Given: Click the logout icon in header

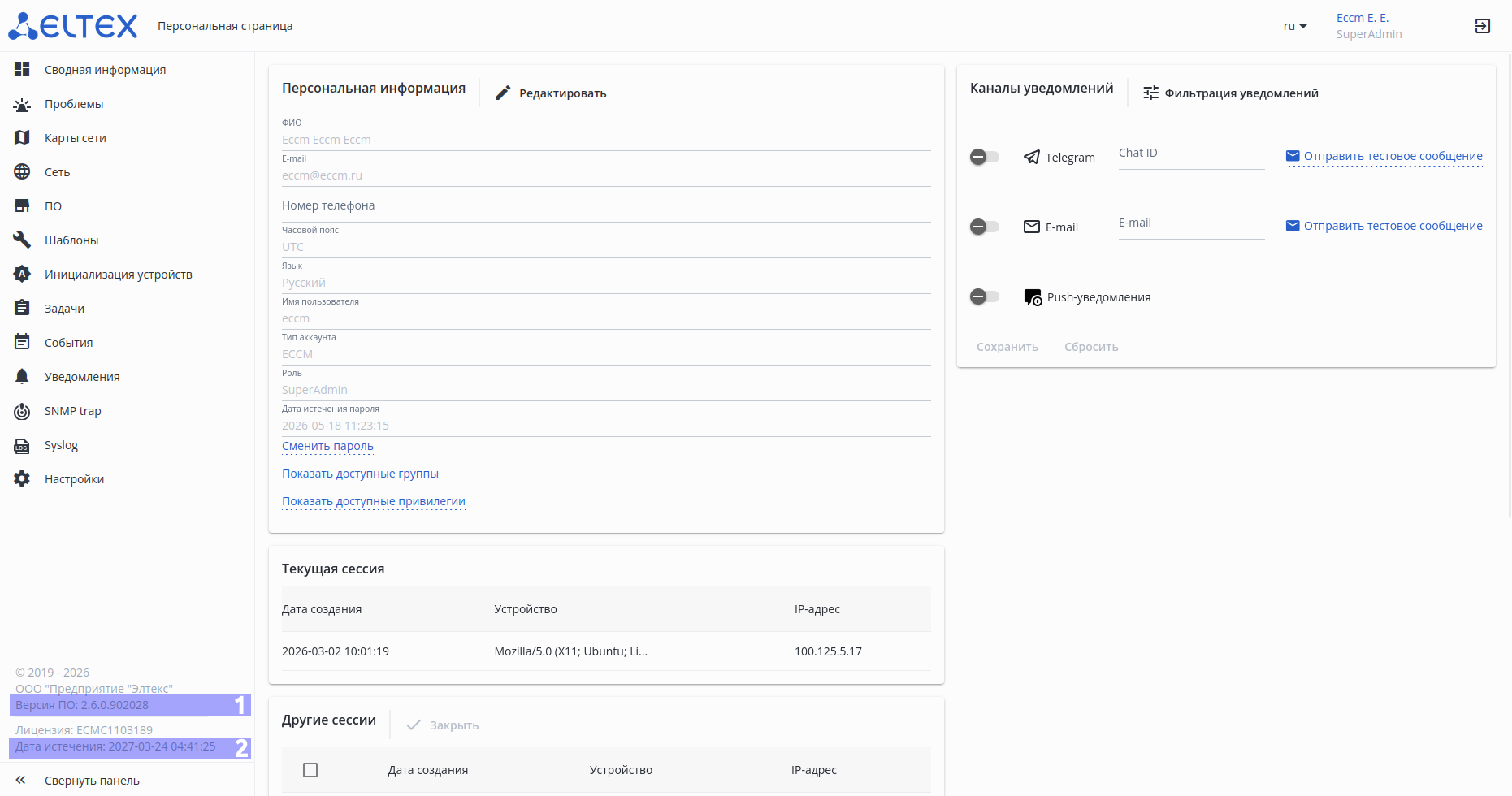Looking at the screenshot, I should [1482, 26].
